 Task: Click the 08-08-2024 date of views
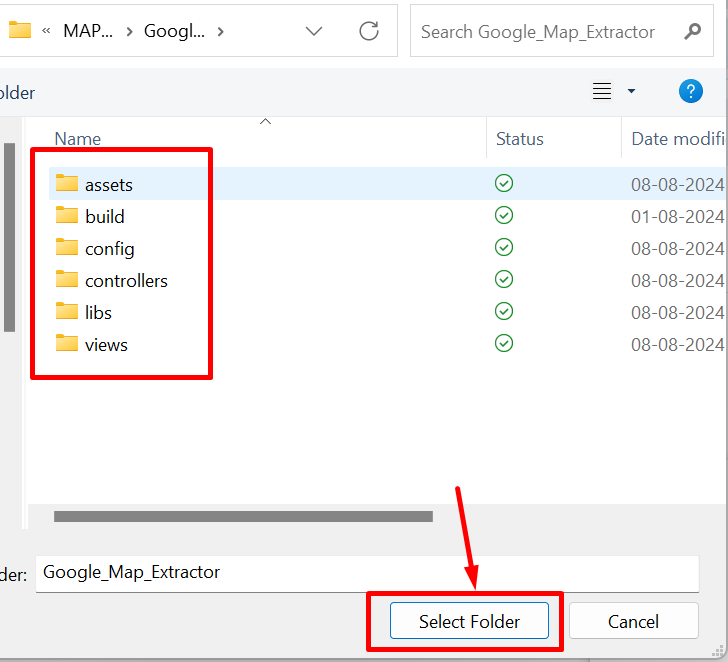[677, 345]
